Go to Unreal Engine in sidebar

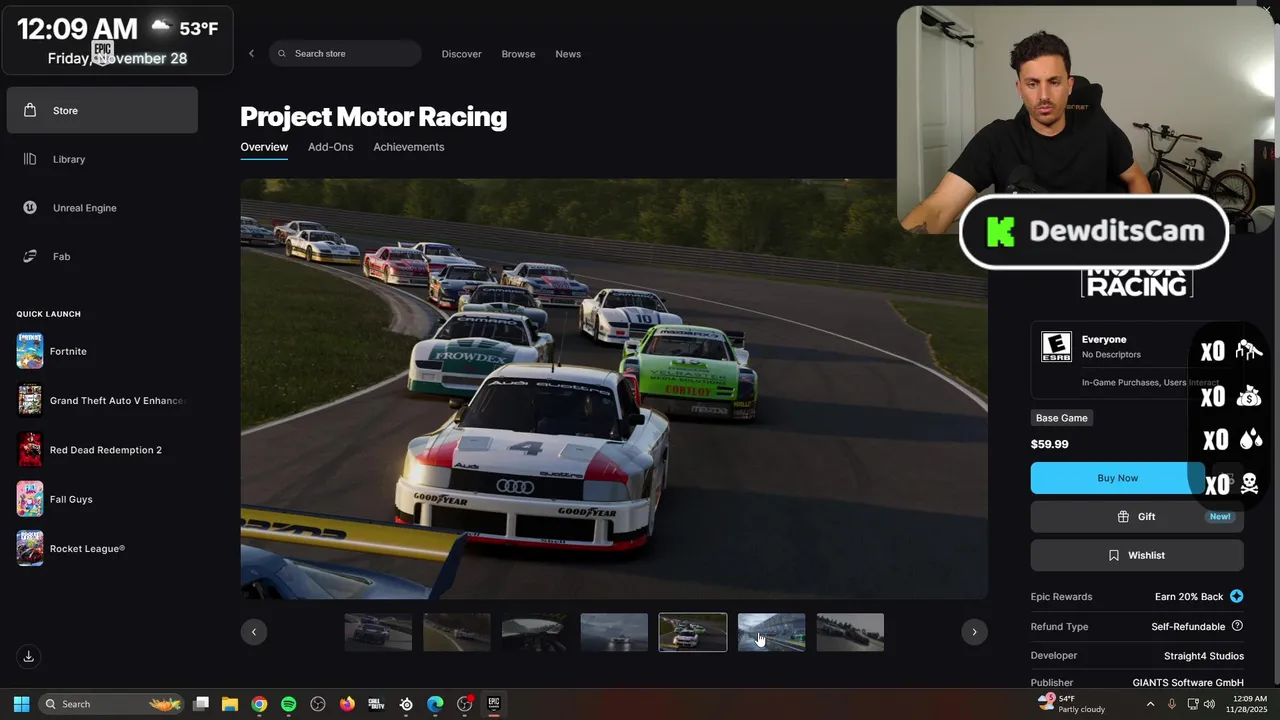102,208
